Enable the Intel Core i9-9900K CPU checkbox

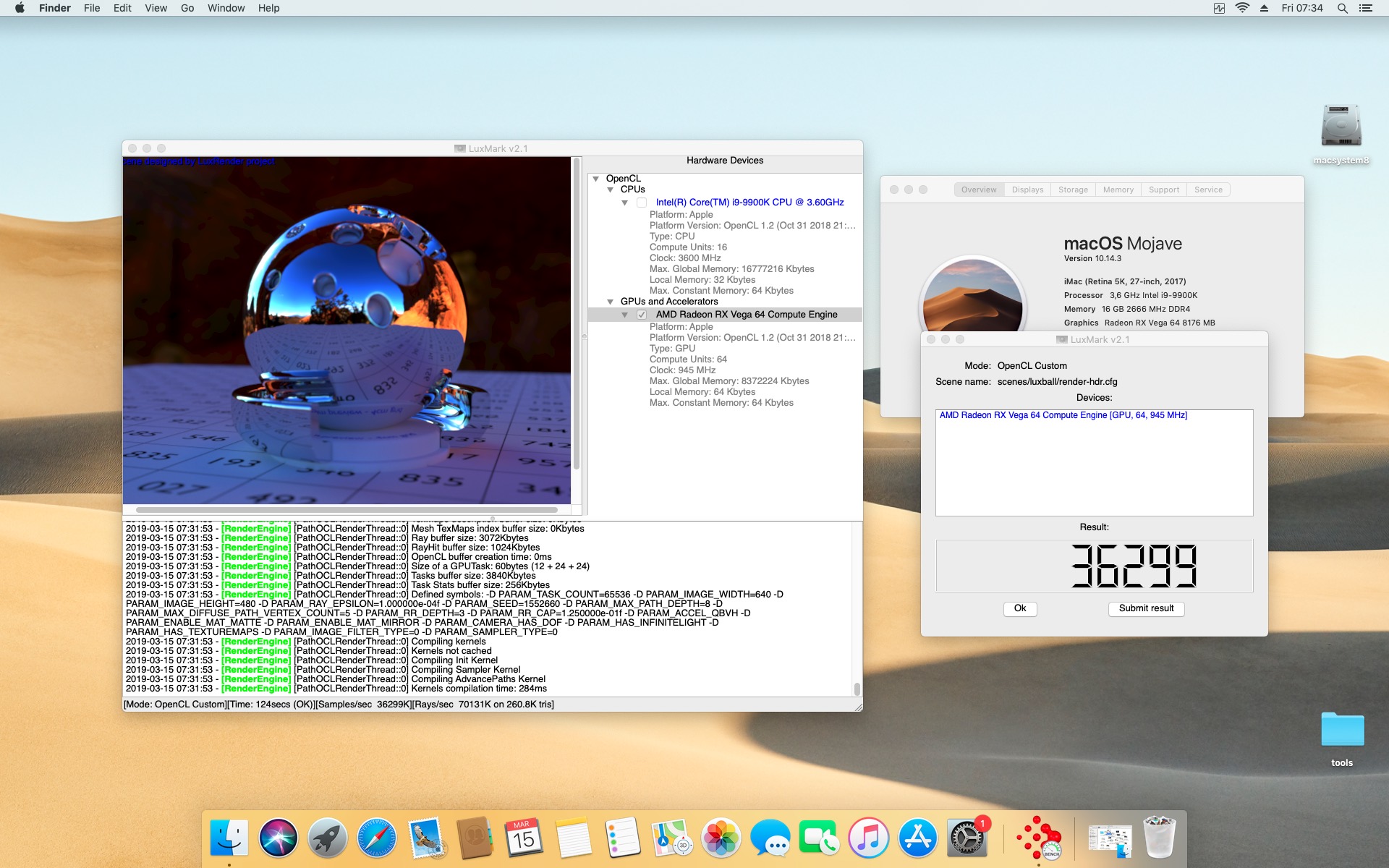pyautogui.click(x=642, y=203)
